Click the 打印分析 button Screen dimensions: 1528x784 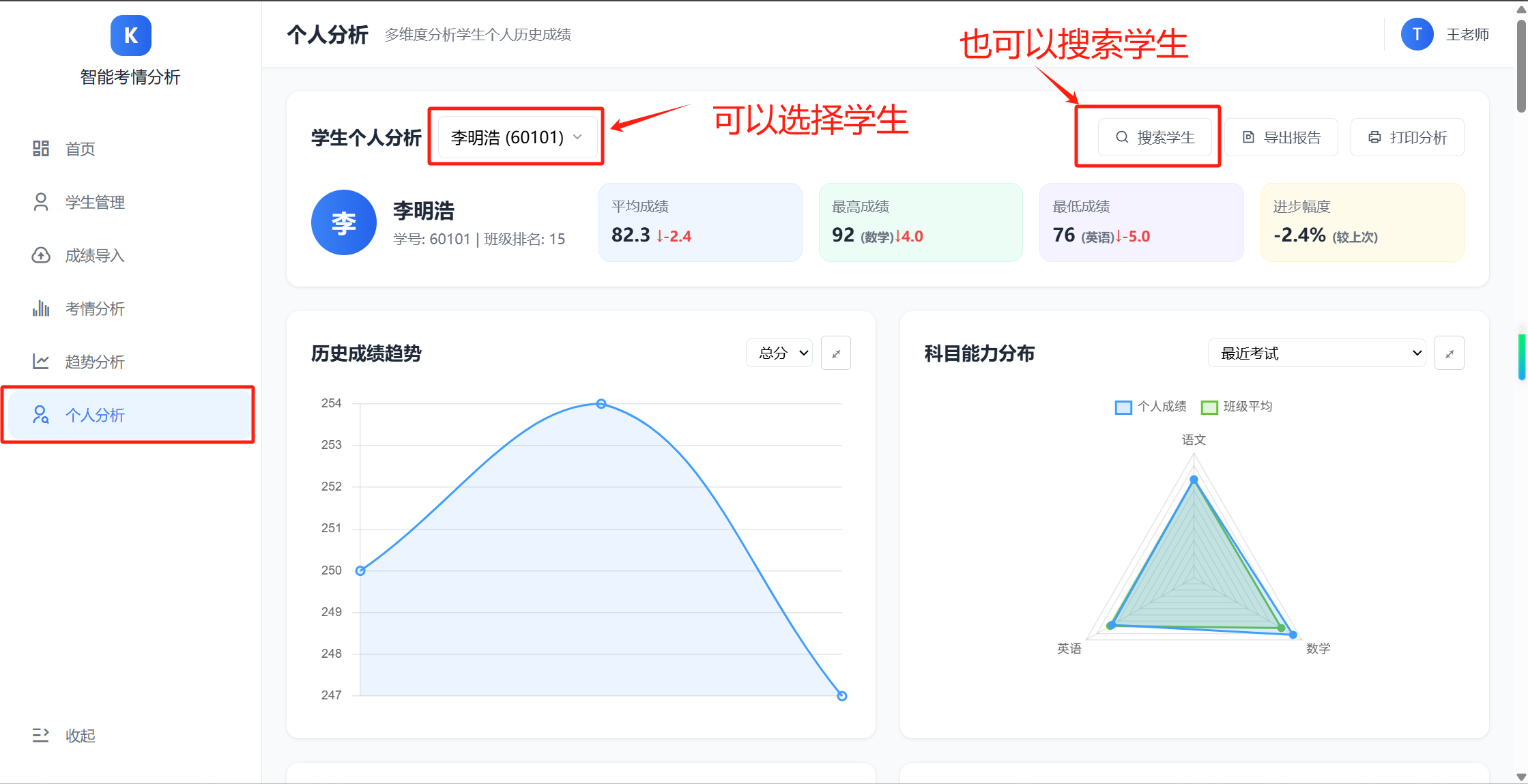pyautogui.click(x=1407, y=136)
